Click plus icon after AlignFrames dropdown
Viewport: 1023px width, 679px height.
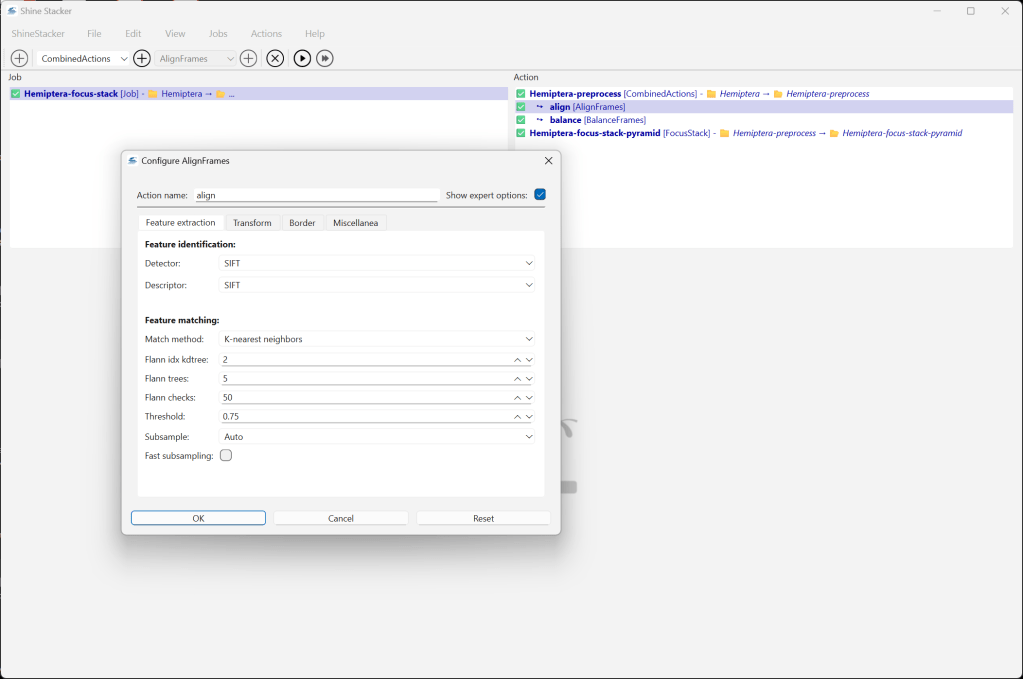point(249,59)
